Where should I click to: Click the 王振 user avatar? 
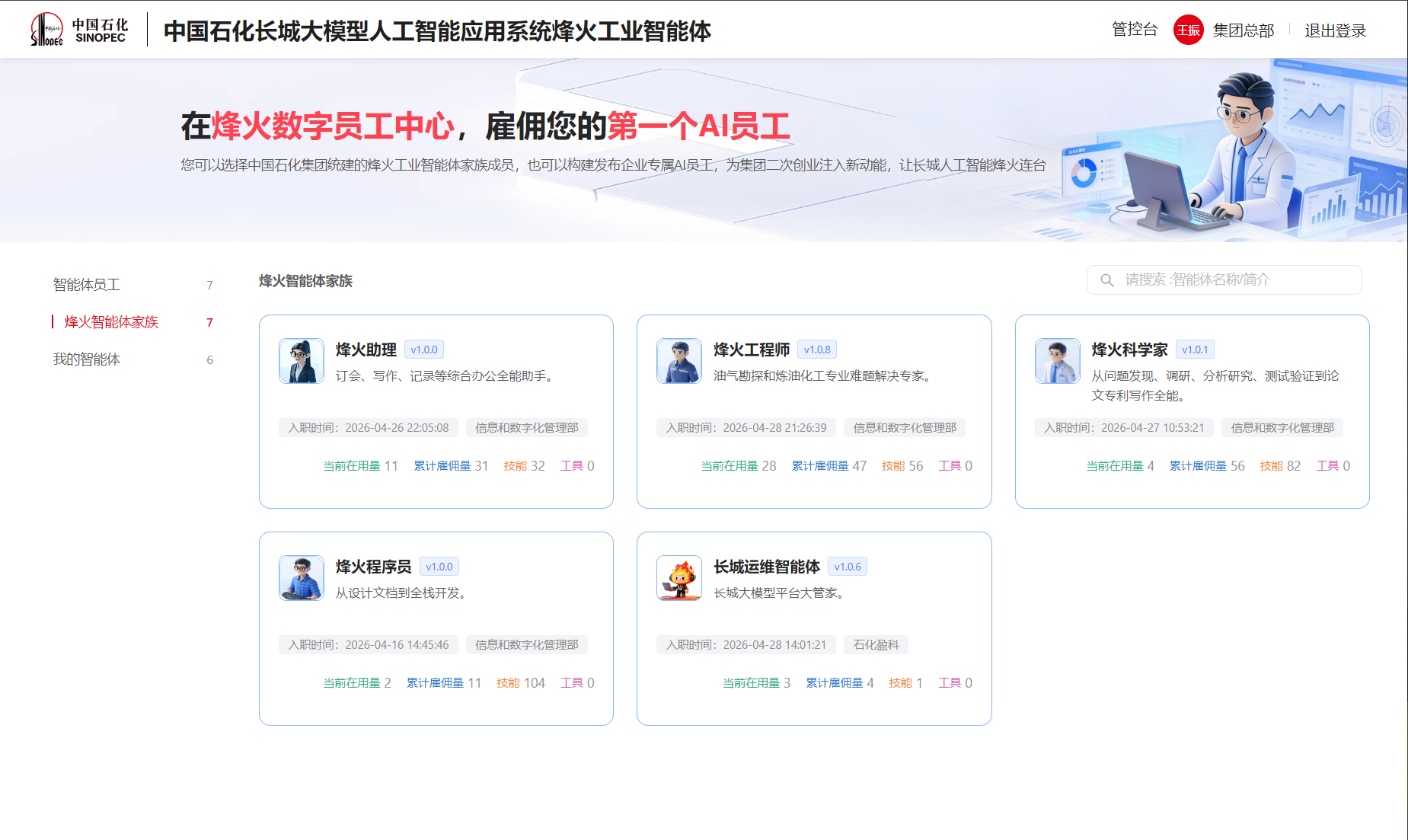(x=1187, y=30)
